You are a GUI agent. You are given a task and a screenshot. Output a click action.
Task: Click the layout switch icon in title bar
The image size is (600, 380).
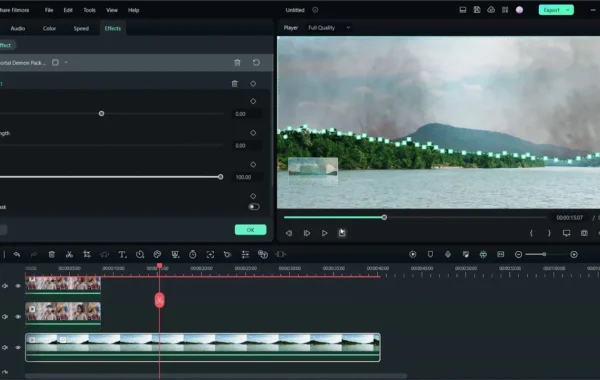tap(463, 10)
